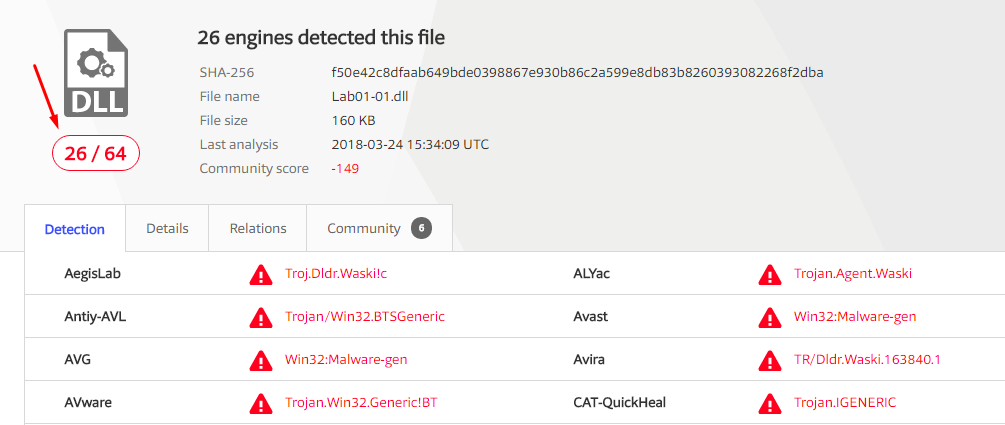1005x425 pixels.
Task: Click the AVware warning icon
Action: (260, 403)
